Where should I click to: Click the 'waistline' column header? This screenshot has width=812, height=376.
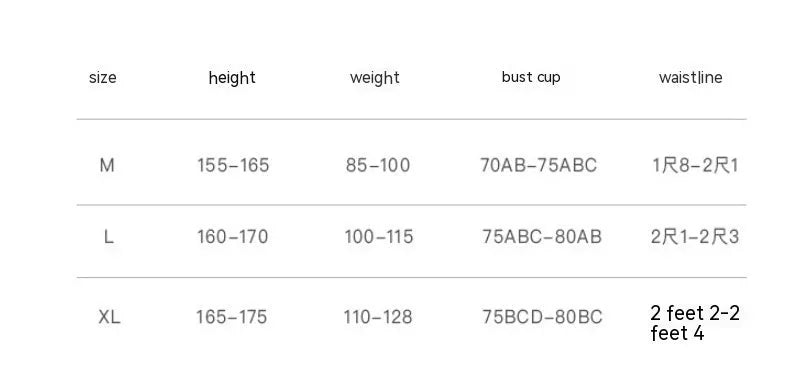point(690,78)
